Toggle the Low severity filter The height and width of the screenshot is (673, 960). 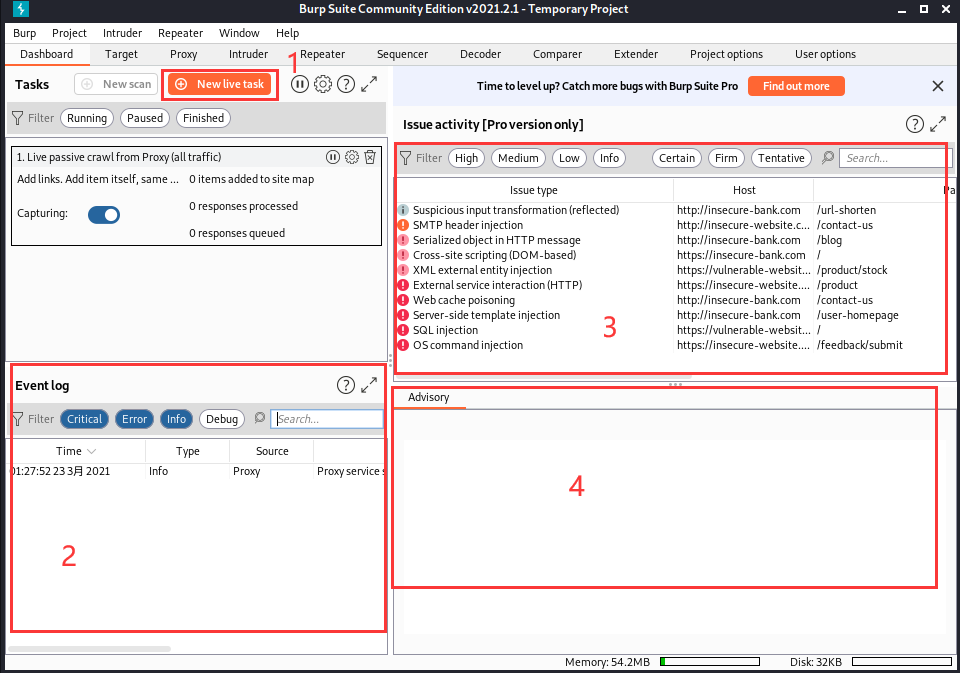tap(569, 158)
